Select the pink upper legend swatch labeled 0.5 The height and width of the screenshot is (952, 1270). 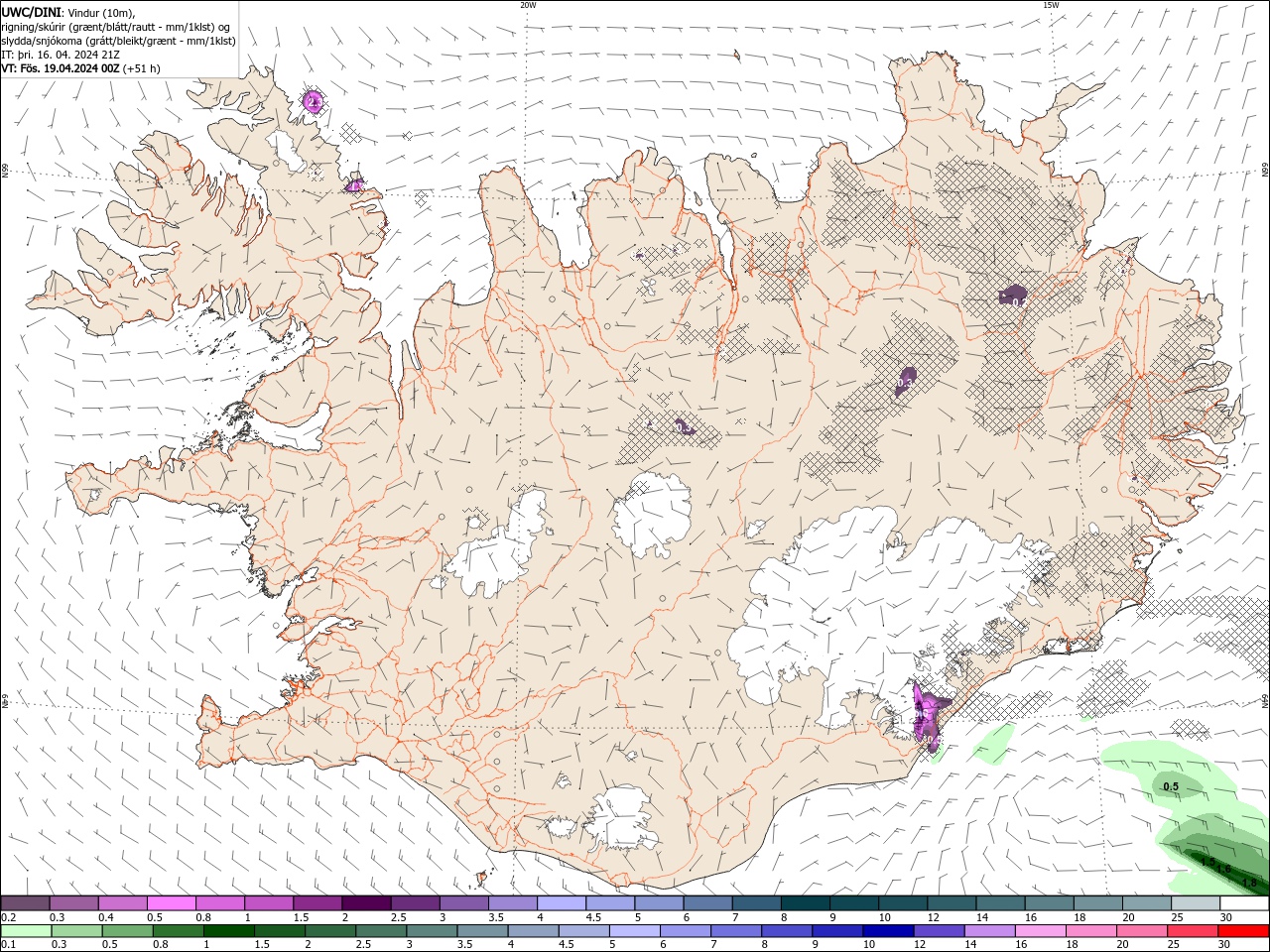pos(171,903)
